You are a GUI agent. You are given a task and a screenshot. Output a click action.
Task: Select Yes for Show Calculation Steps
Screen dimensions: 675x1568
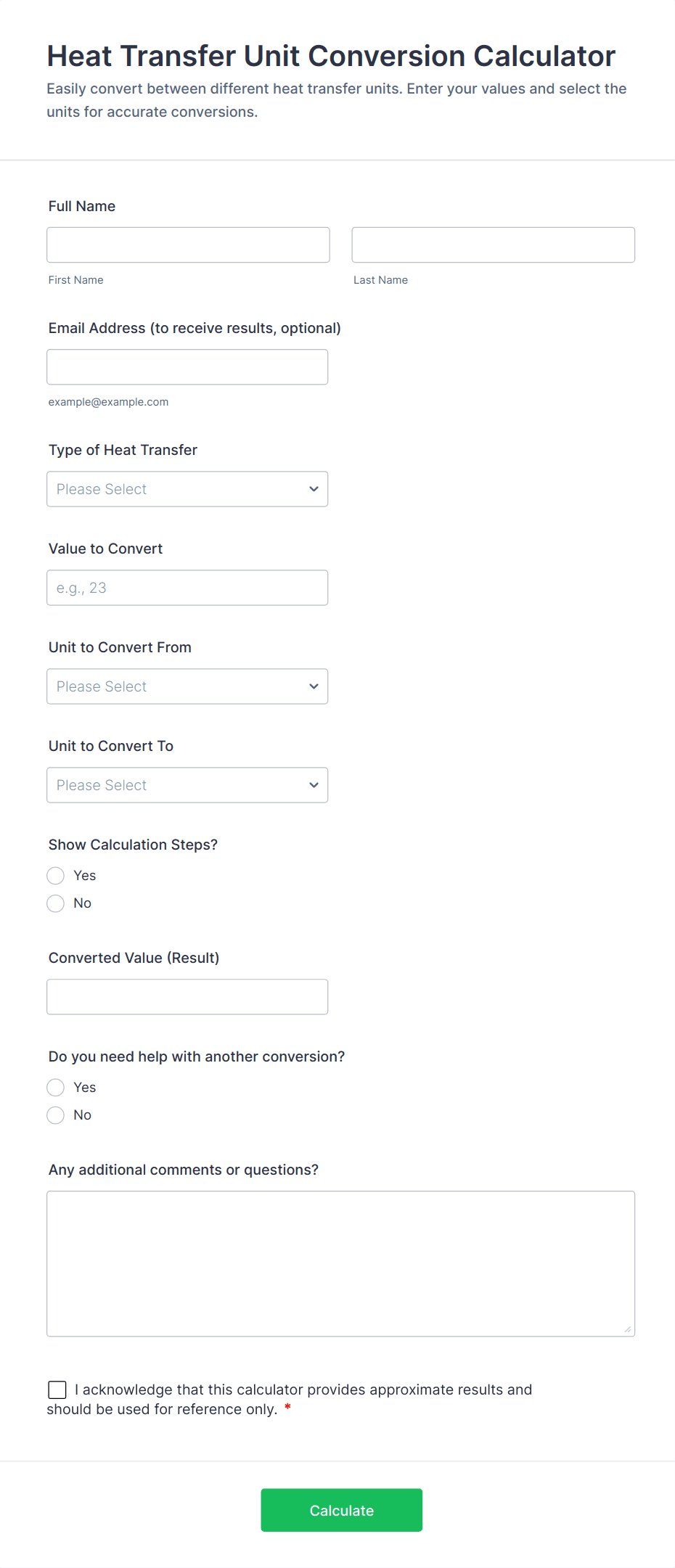click(56, 876)
